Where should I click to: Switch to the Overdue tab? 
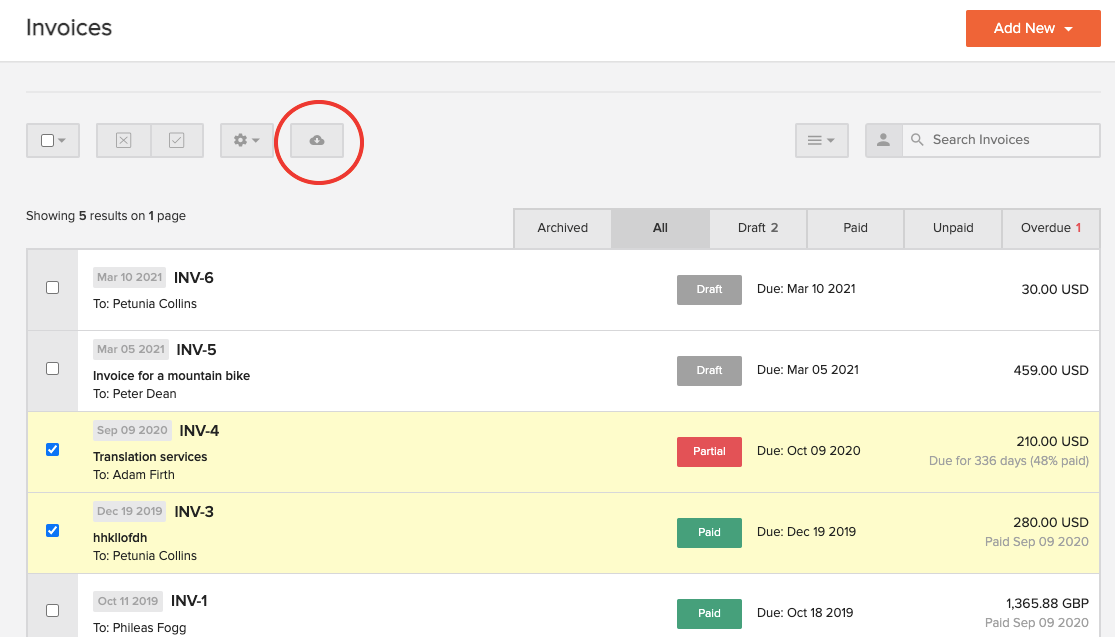1051,228
